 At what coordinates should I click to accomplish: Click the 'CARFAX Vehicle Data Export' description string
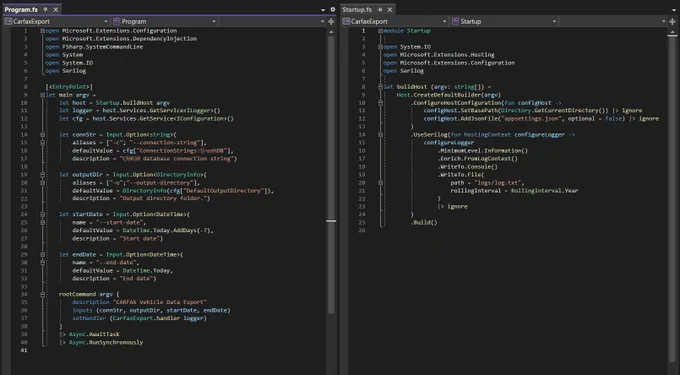click(x=160, y=302)
